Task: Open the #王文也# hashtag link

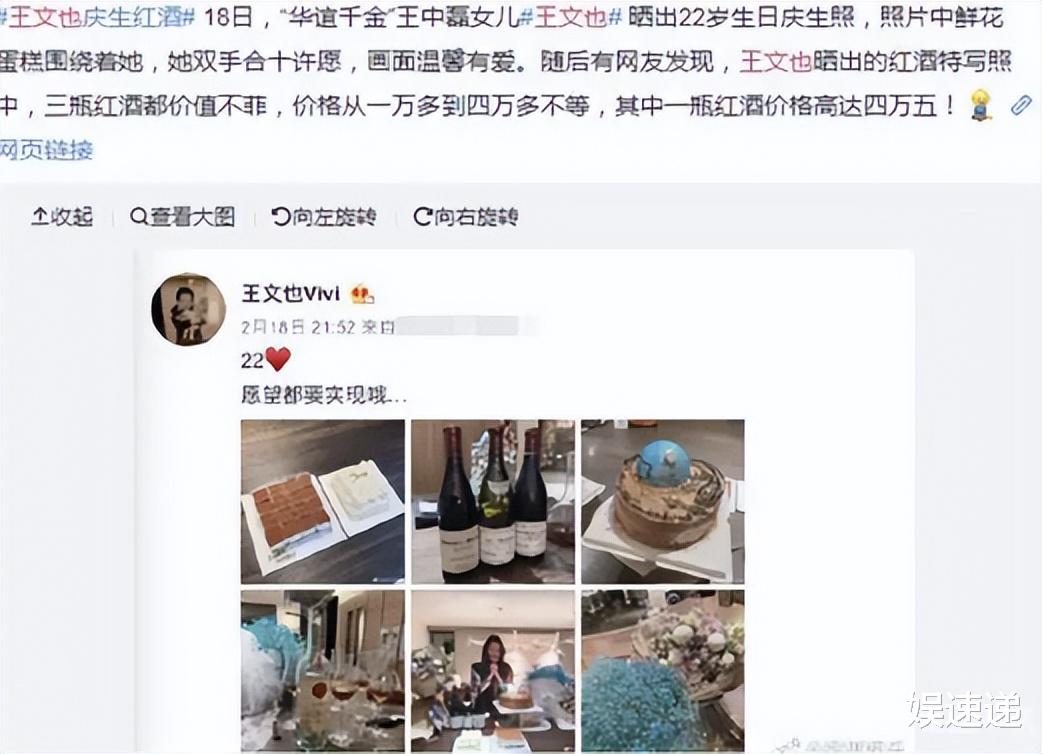Action: [570, 17]
